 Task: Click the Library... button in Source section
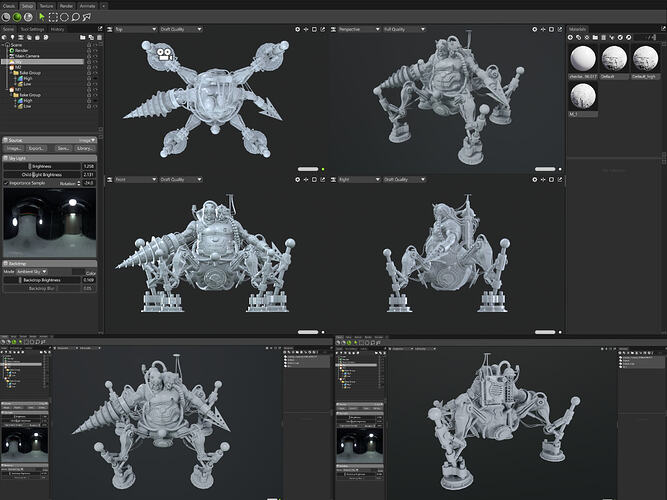point(85,148)
